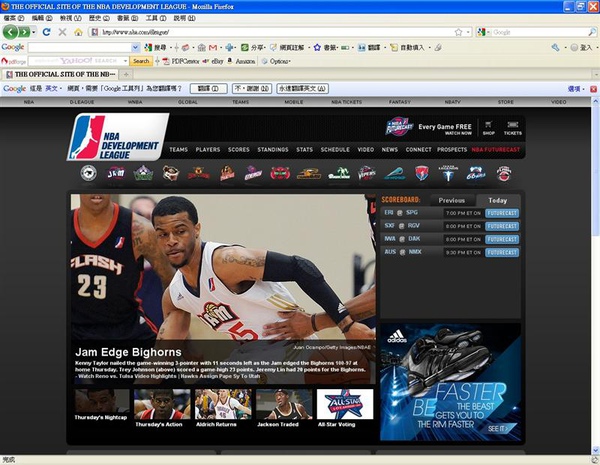Click the PDFCreator toolbar icon
This screenshot has width=600, height=465.
click(166, 61)
